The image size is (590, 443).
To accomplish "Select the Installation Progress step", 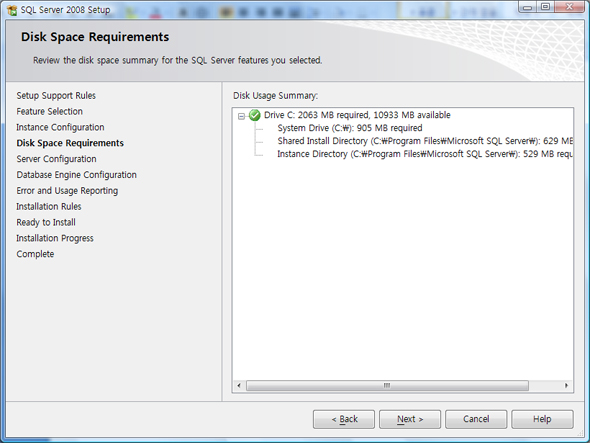I will coord(55,238).
